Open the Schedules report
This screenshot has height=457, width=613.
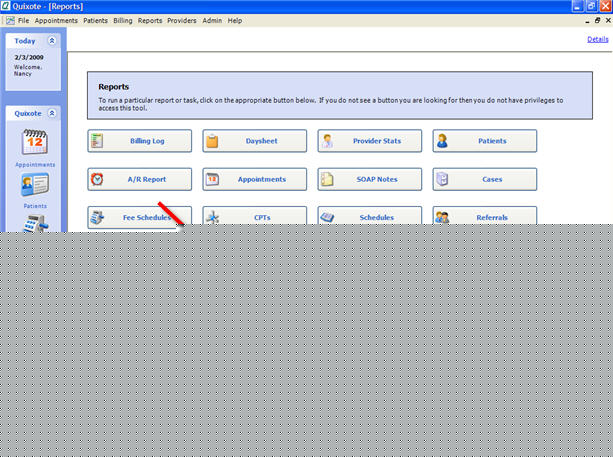[x=369, y=216]
